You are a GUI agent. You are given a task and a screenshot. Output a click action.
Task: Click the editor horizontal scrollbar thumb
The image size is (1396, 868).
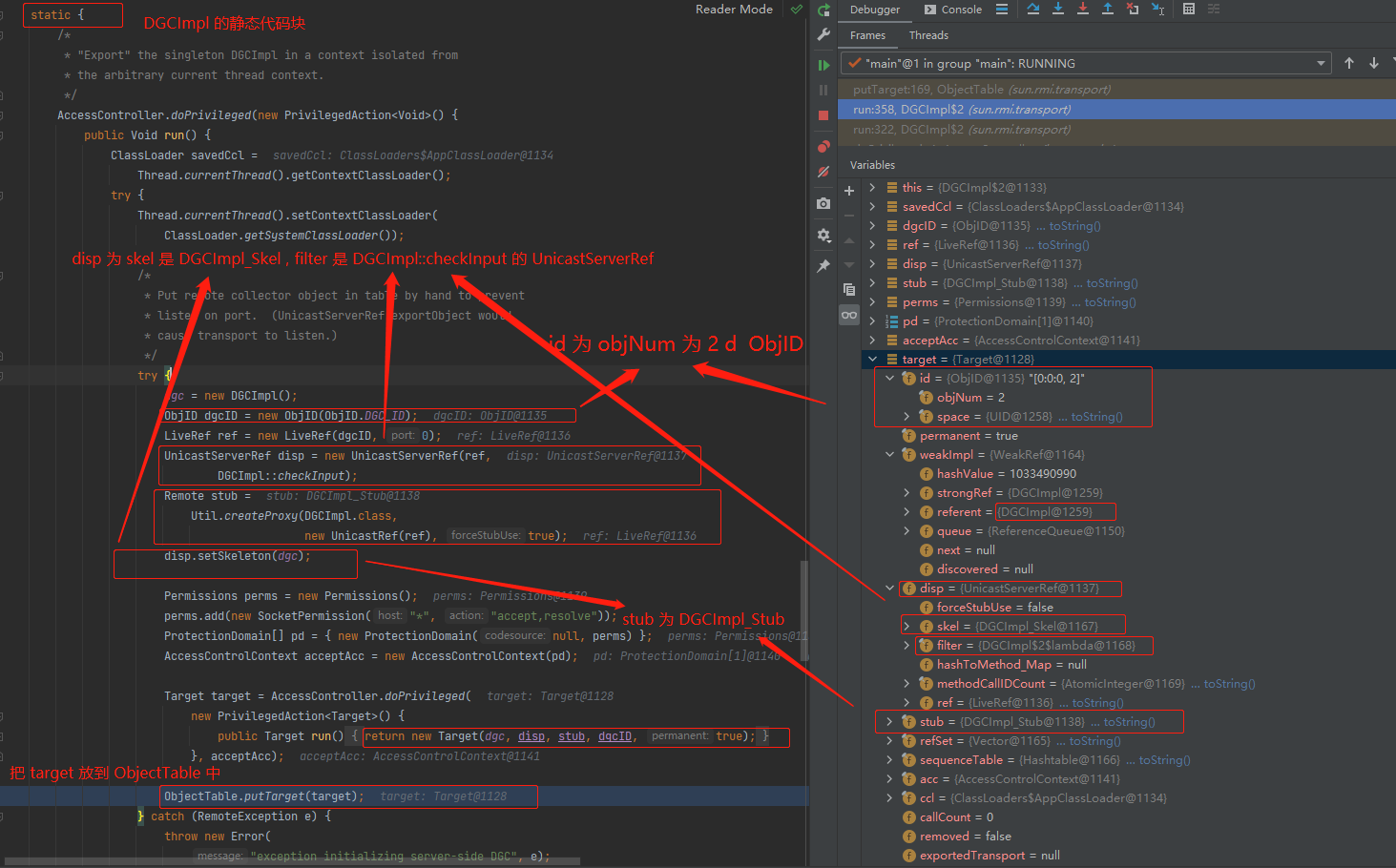click(x=291, y=861)
